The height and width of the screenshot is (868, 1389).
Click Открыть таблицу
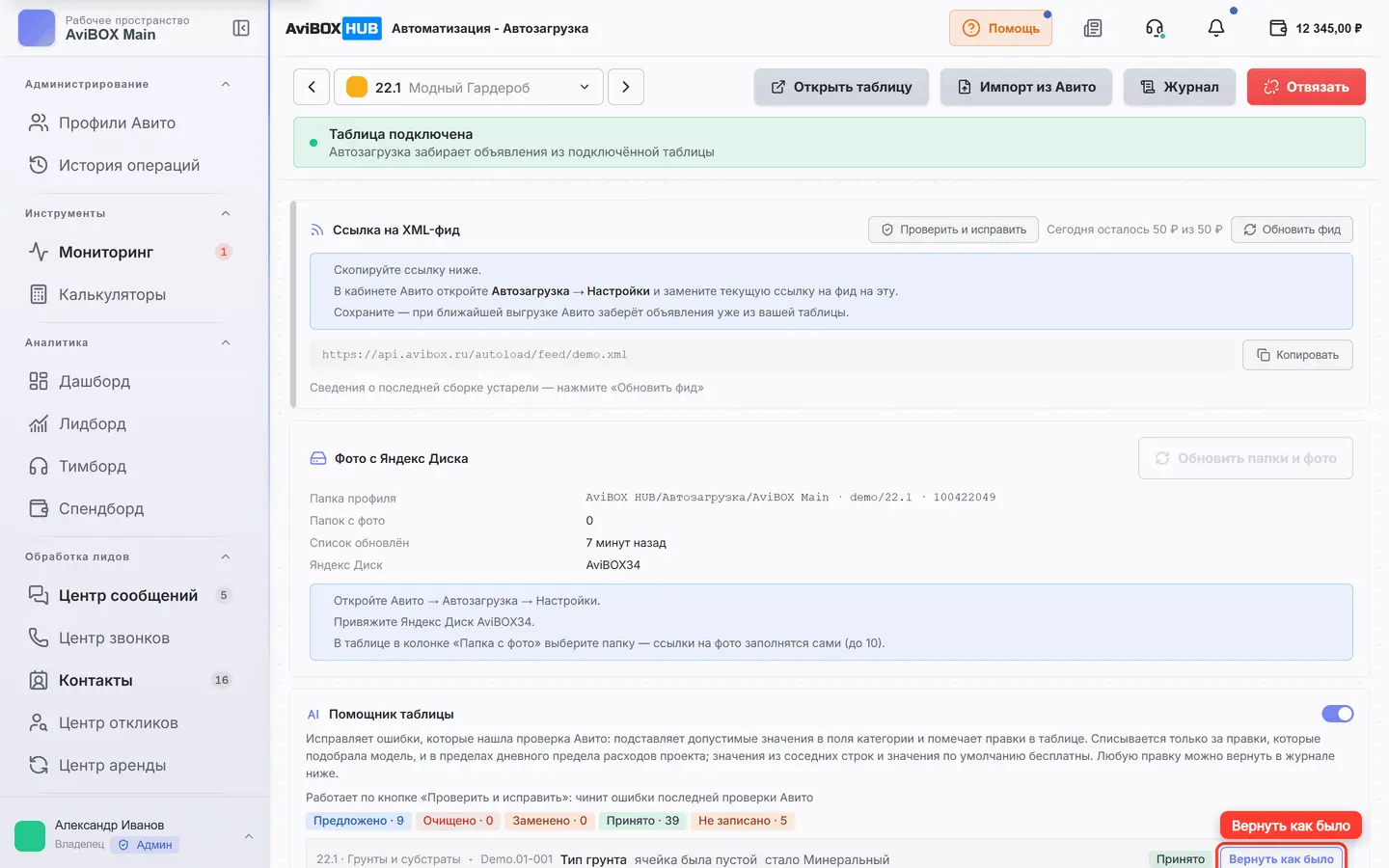click(841, 87)
